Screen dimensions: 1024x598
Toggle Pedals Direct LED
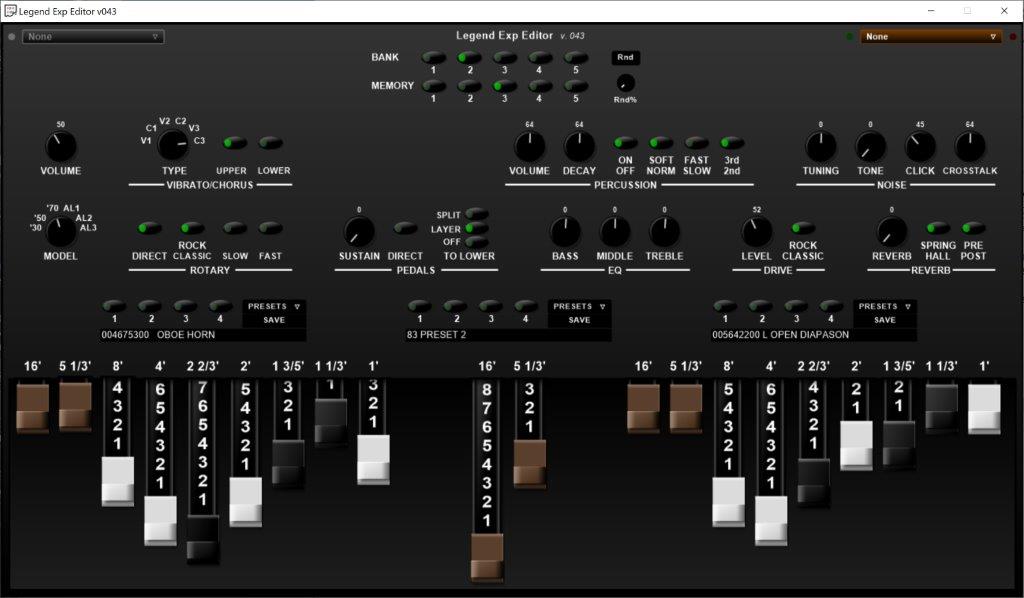[405, 228]
